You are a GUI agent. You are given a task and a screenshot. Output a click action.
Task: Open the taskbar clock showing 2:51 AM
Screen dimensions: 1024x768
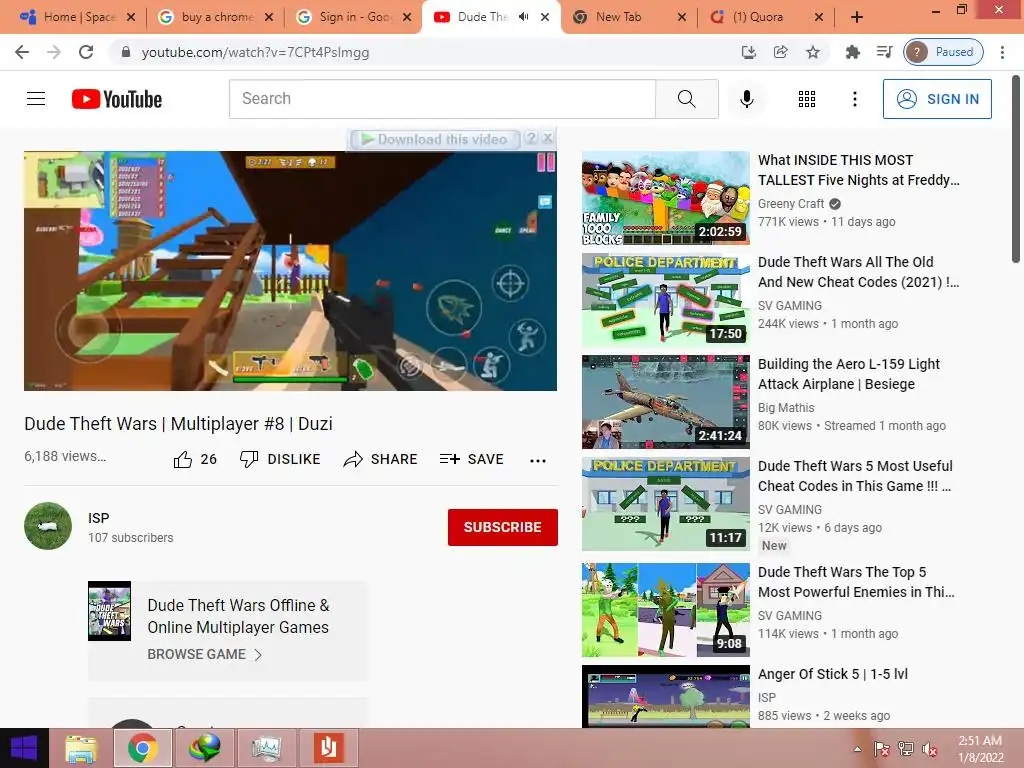(980, 749)
